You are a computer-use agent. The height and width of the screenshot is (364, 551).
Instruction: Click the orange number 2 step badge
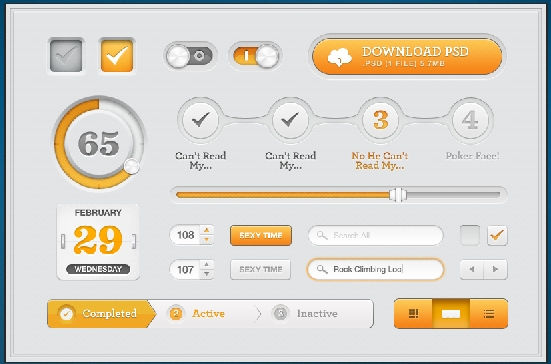pyautogui.click(x=176, y=313)
